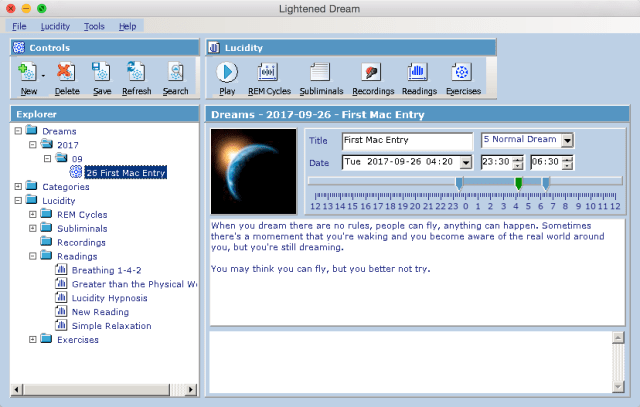Collapse the Dreams tree node
Image resolution: width=640 pixels, height=407 pixels.
pyautogui.click(x=18, y=130)
